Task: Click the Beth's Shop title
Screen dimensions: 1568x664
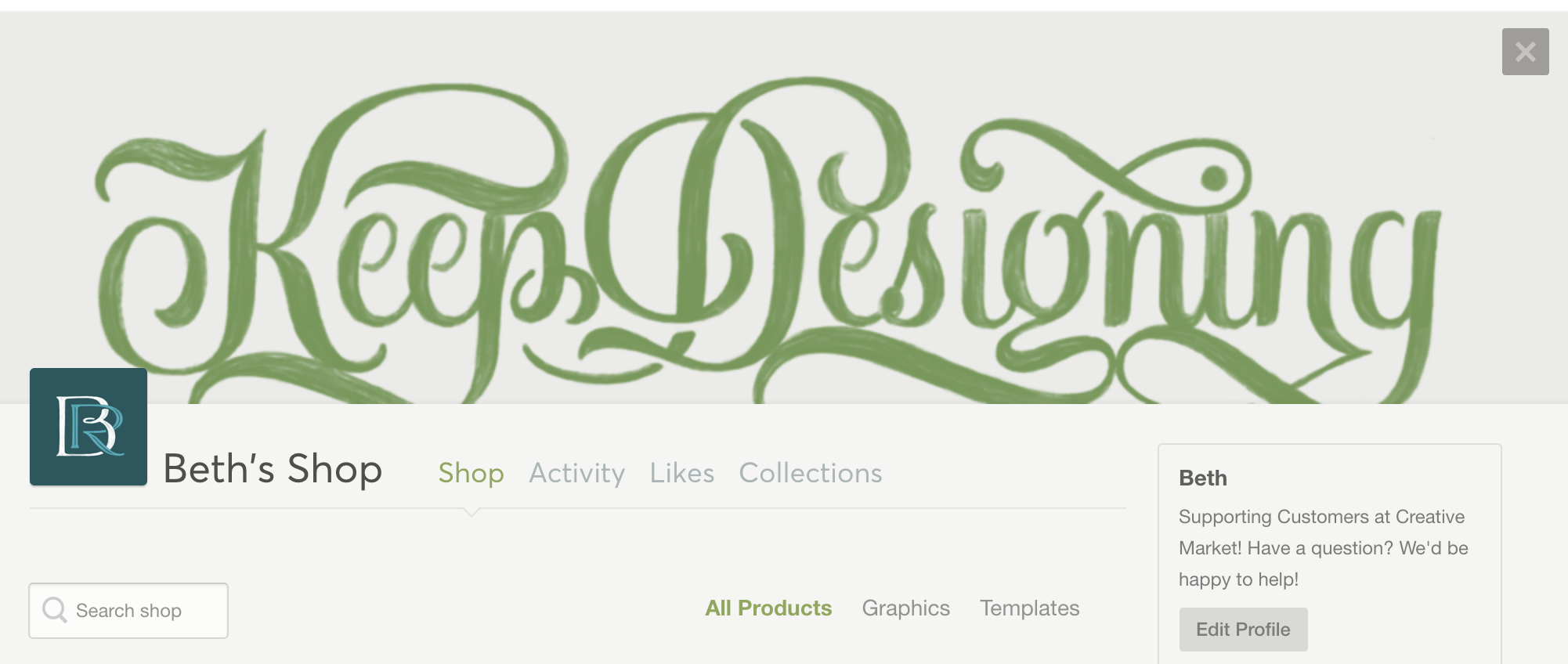Action: [273, 469]
